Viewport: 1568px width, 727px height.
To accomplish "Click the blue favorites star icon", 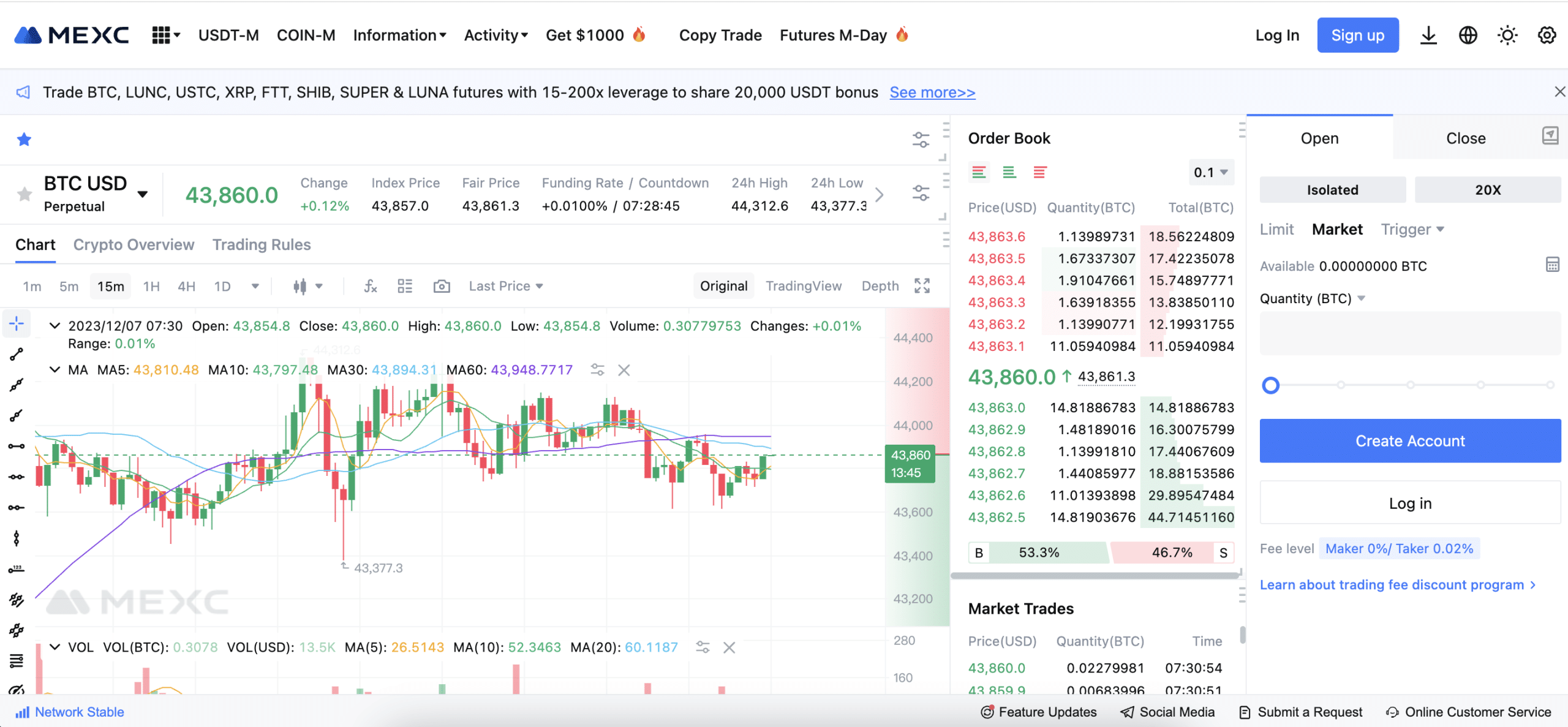I will [24, 140].
